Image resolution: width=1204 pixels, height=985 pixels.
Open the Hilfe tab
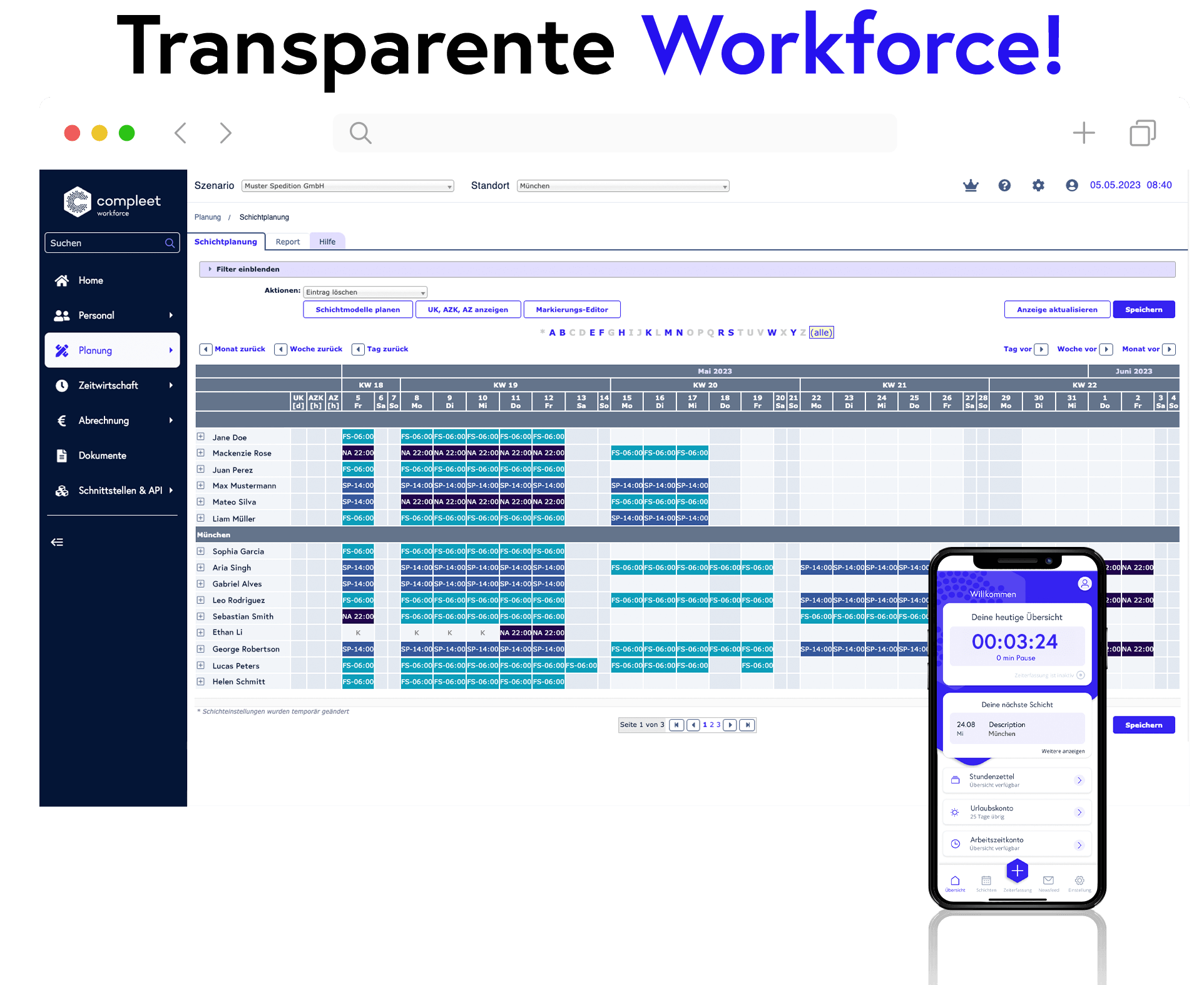coord(327,241)
